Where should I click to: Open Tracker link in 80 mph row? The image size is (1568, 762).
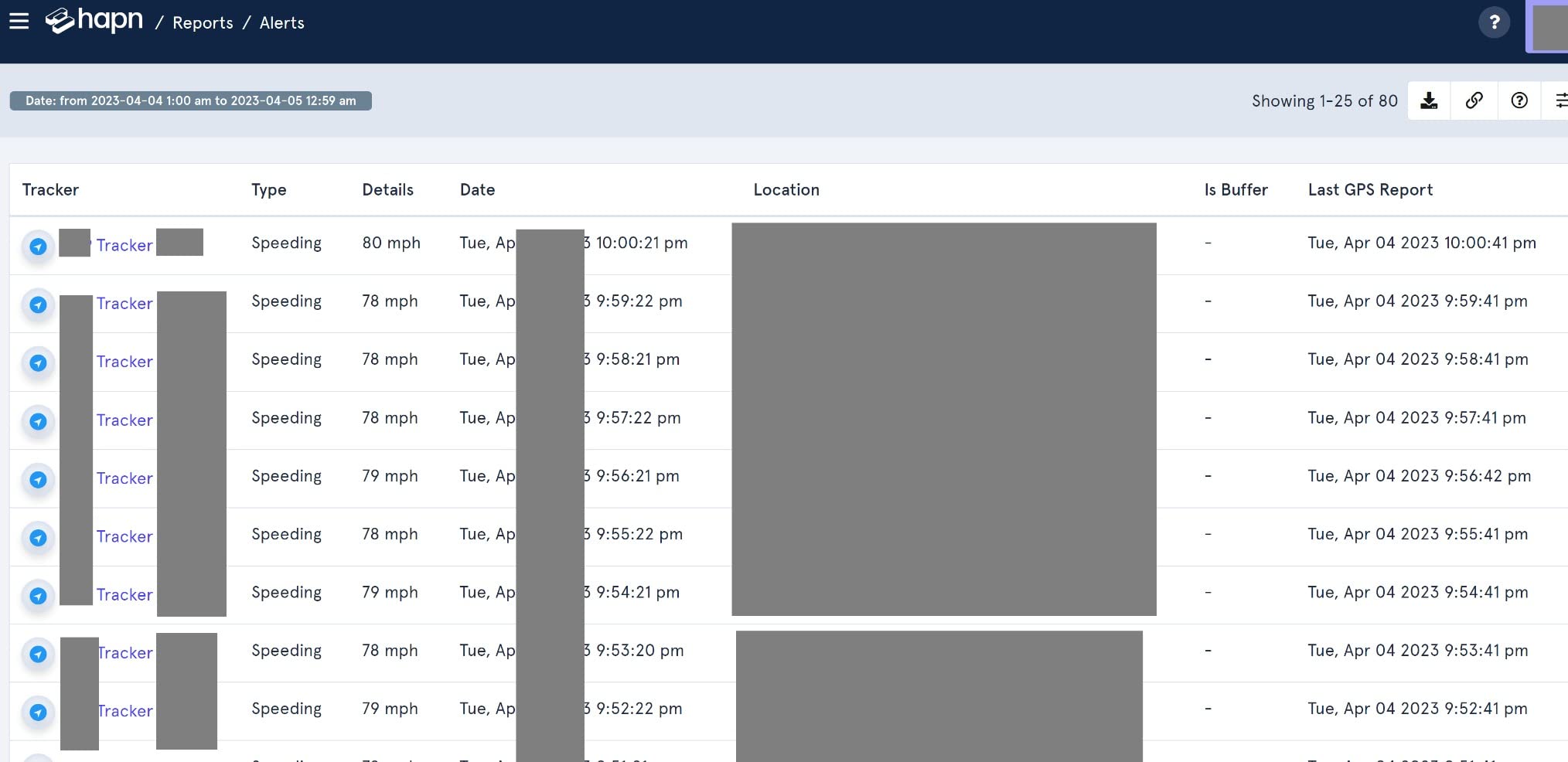point(124,246)
